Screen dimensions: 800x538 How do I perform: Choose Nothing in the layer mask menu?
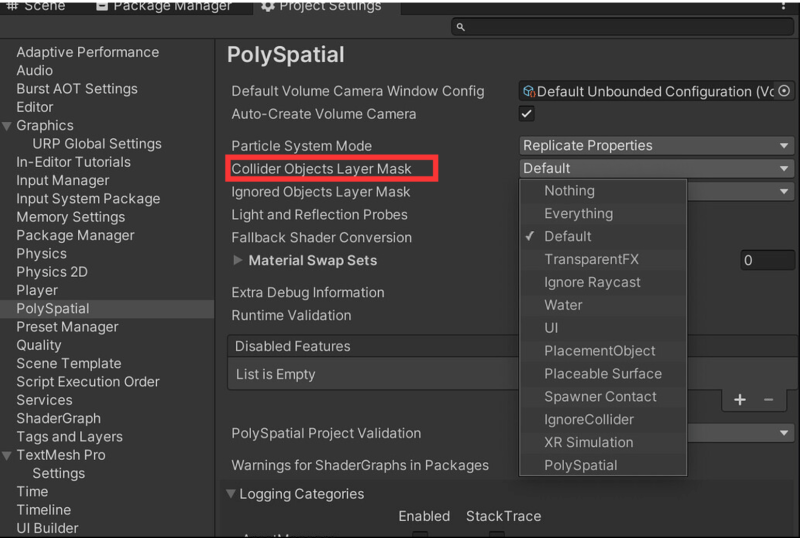[569, 190]
